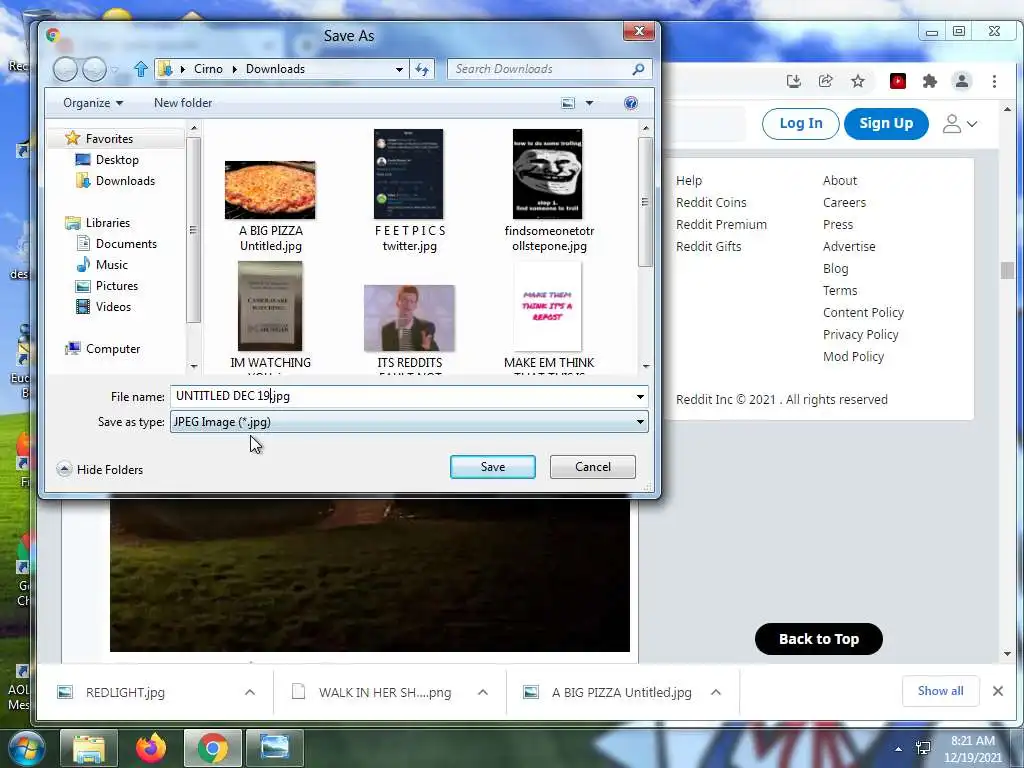
Task: Open options for WALK IN HER SH download
Action: (483, 692)
